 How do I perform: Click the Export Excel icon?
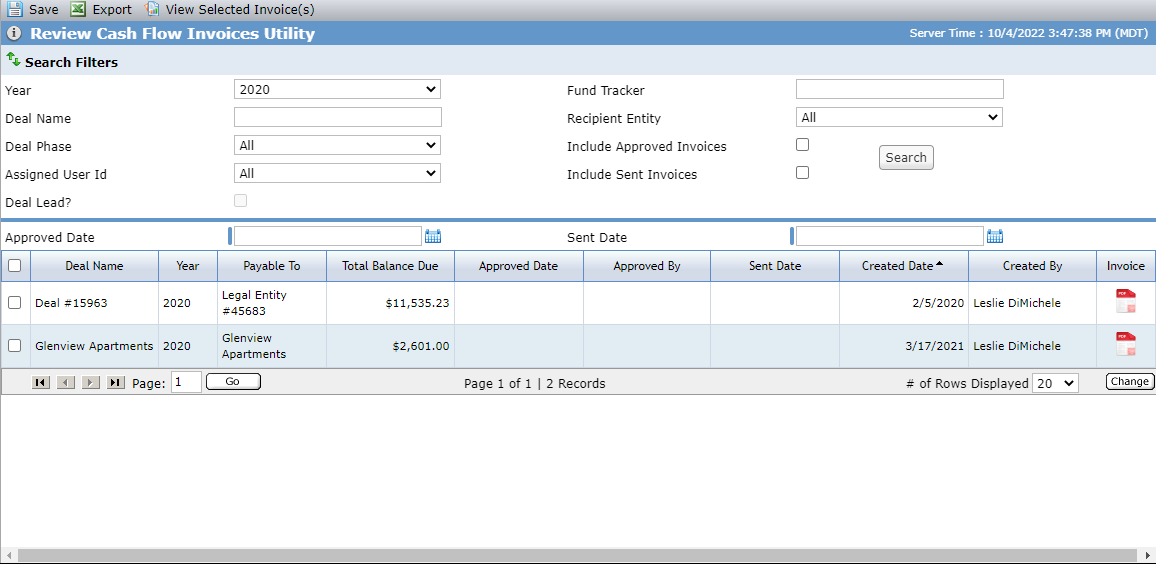click(x=78, y=10)
